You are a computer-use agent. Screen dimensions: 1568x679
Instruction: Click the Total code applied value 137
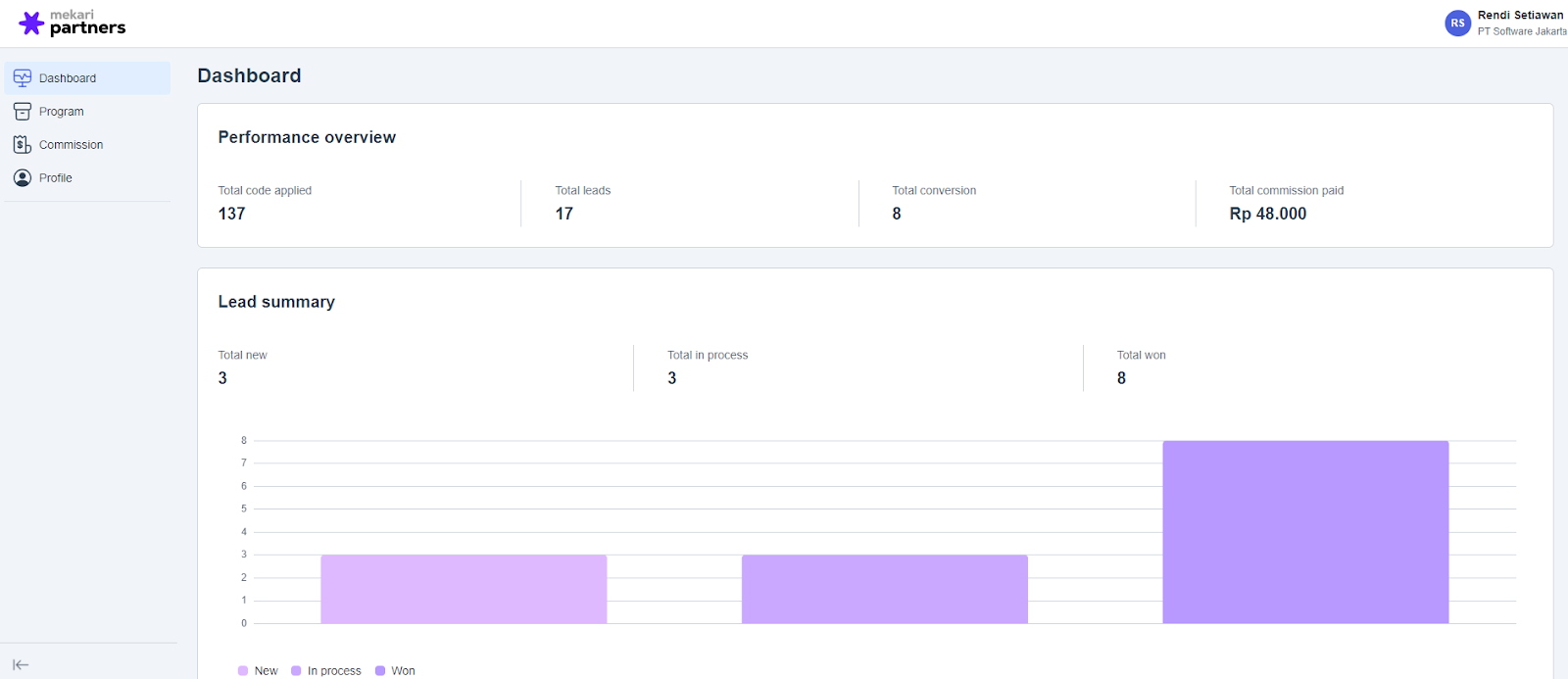[231, 214]
